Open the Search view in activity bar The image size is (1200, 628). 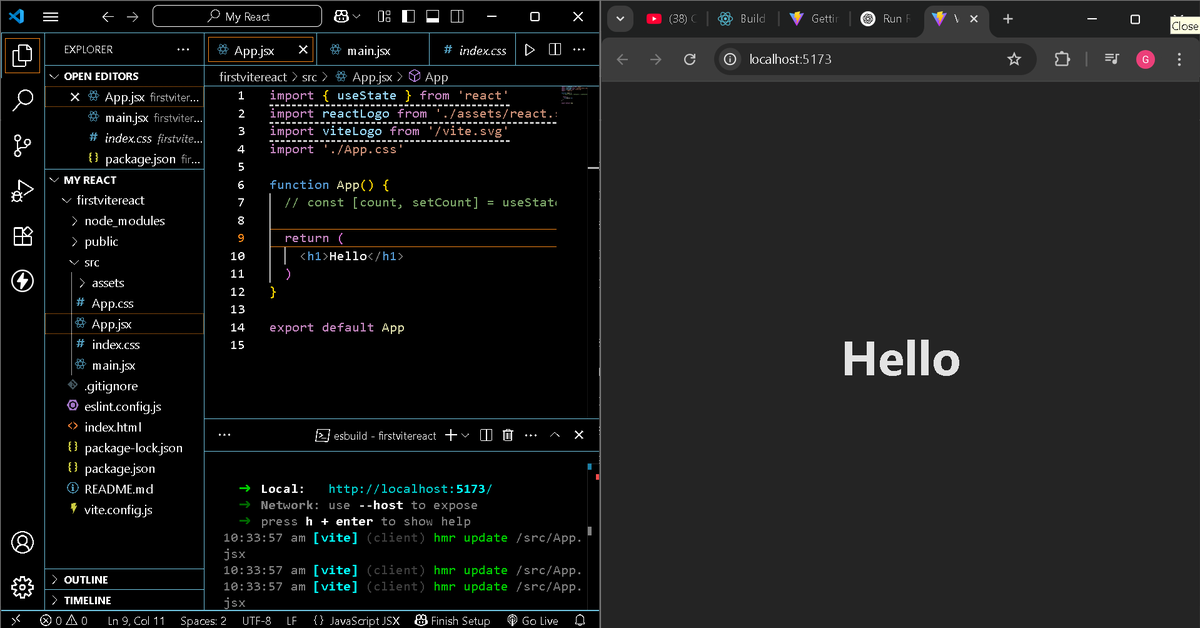click(22, 99)
